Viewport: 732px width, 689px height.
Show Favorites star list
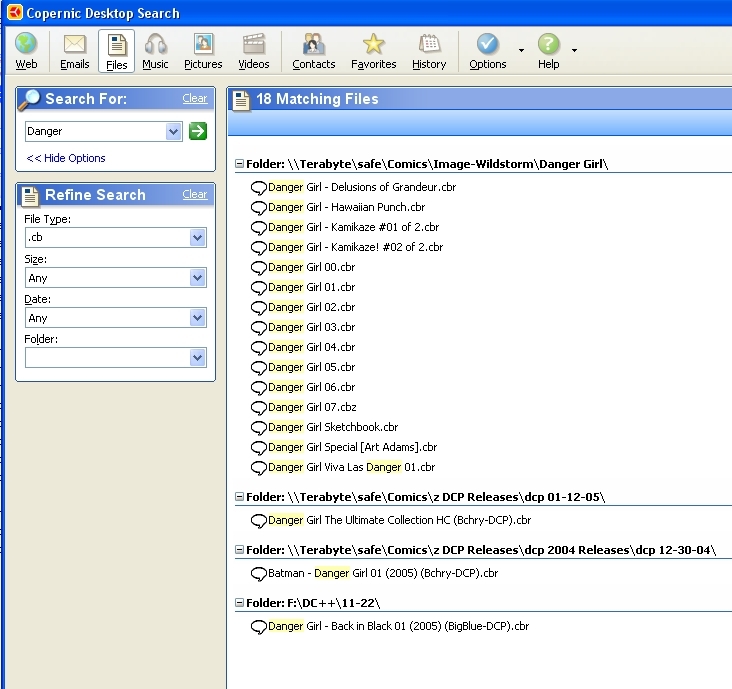pos(373,51)
